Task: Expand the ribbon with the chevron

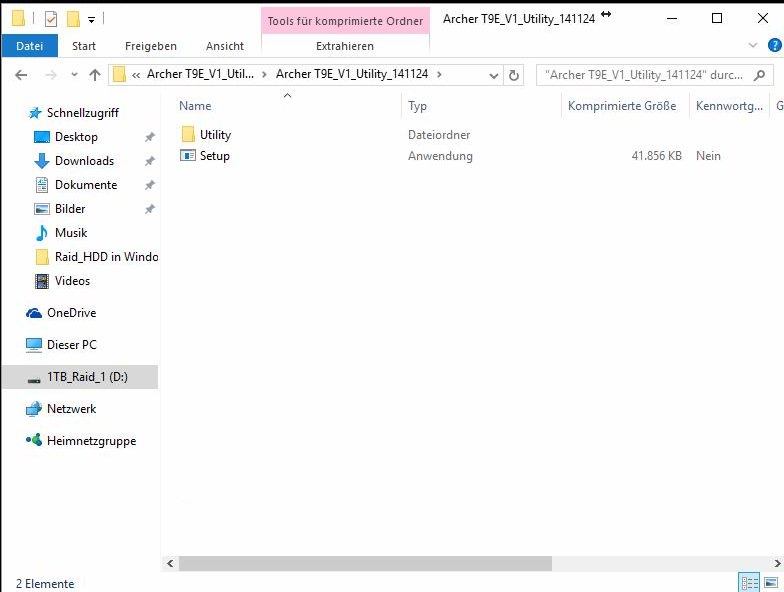Action: (x=752, y=46)
